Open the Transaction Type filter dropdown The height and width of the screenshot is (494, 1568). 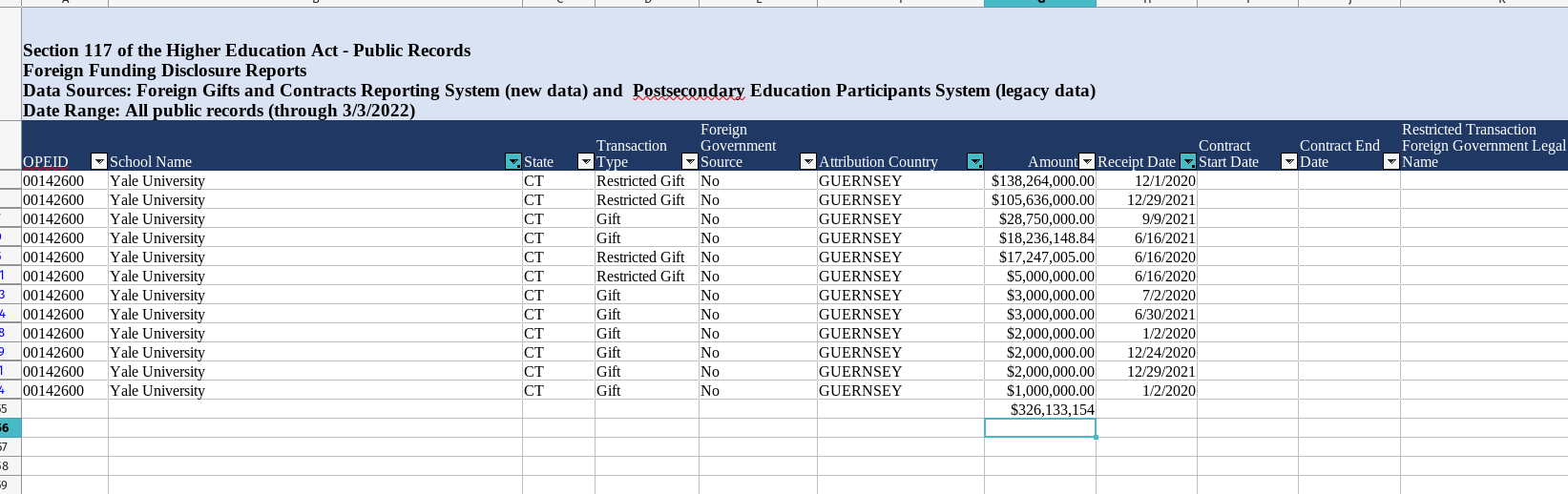pyautogui.click(x=690, y=161)
